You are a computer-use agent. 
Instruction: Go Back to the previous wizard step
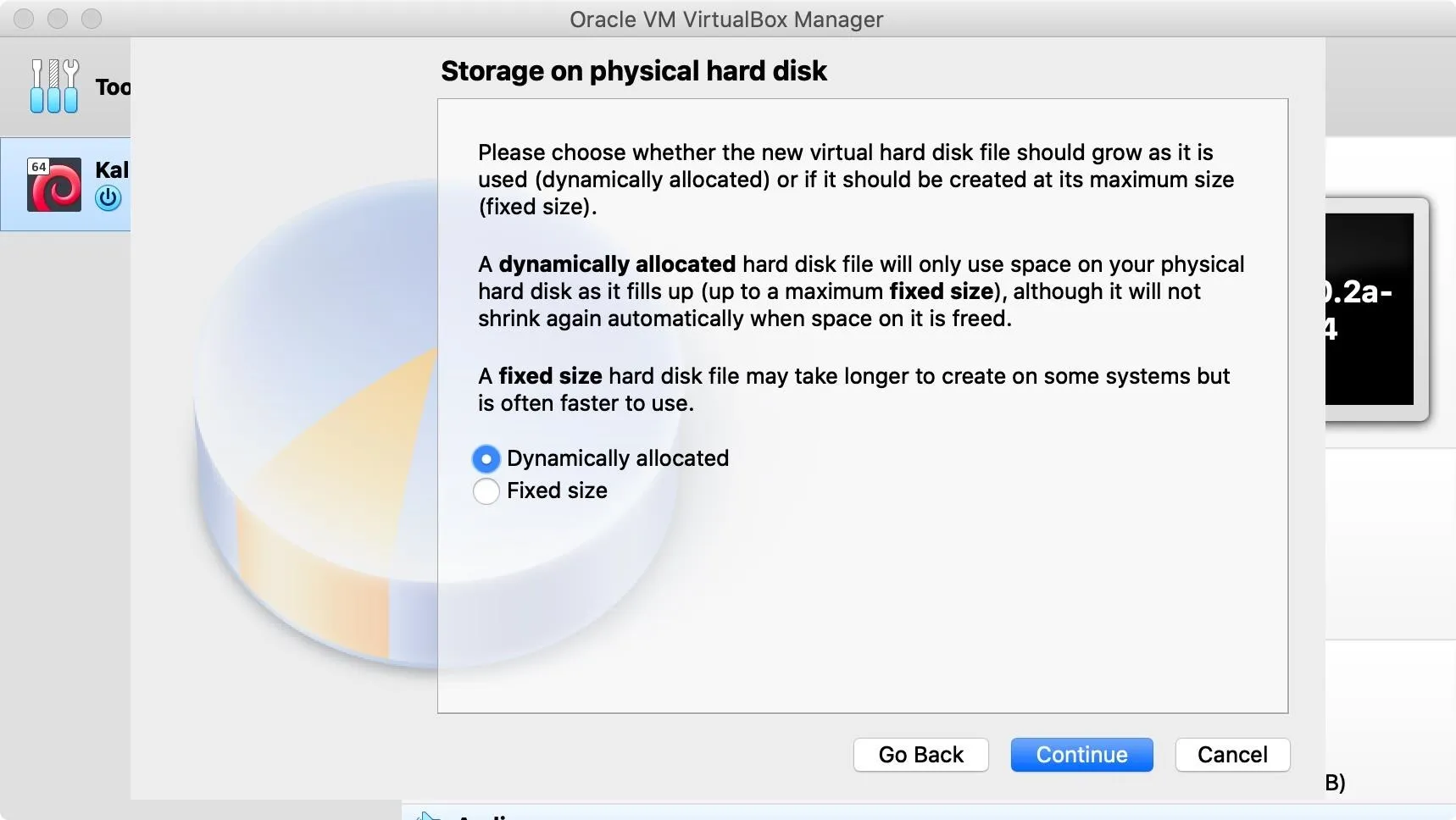tap(921, 755)
